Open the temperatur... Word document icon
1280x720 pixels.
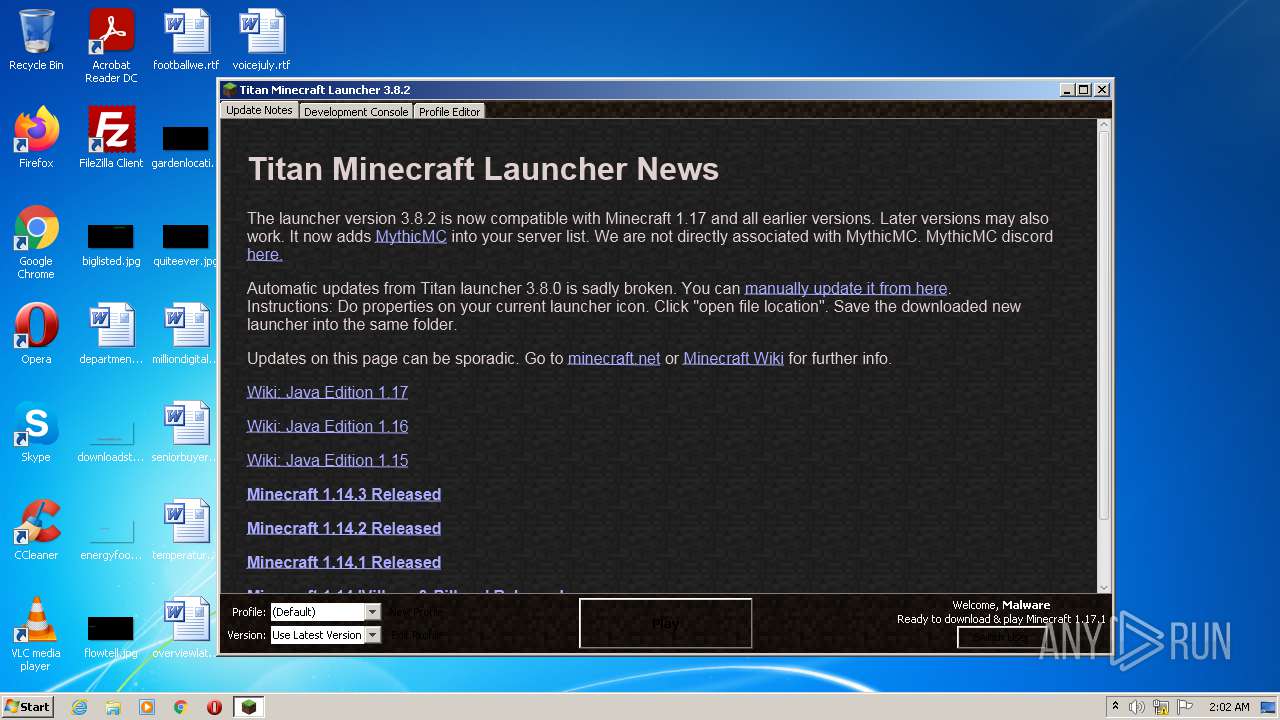186,530
